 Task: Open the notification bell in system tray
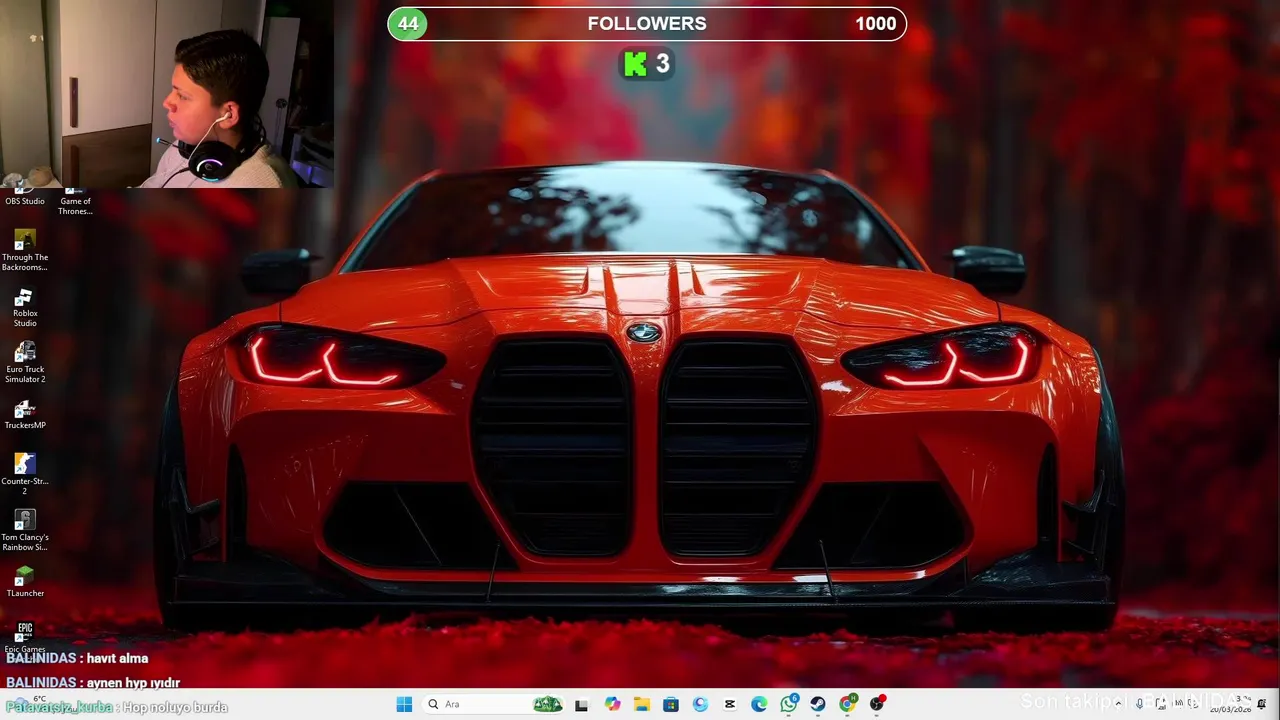click(1262, 704)
